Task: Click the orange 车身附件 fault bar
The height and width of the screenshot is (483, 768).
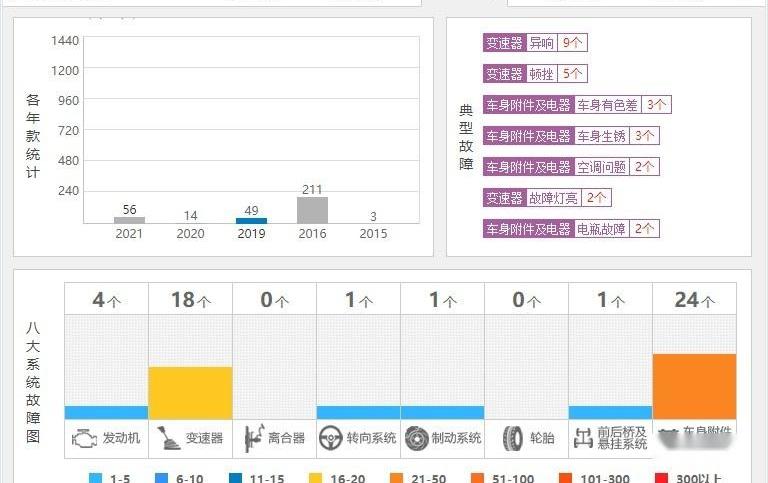Action: pos(694,386)
